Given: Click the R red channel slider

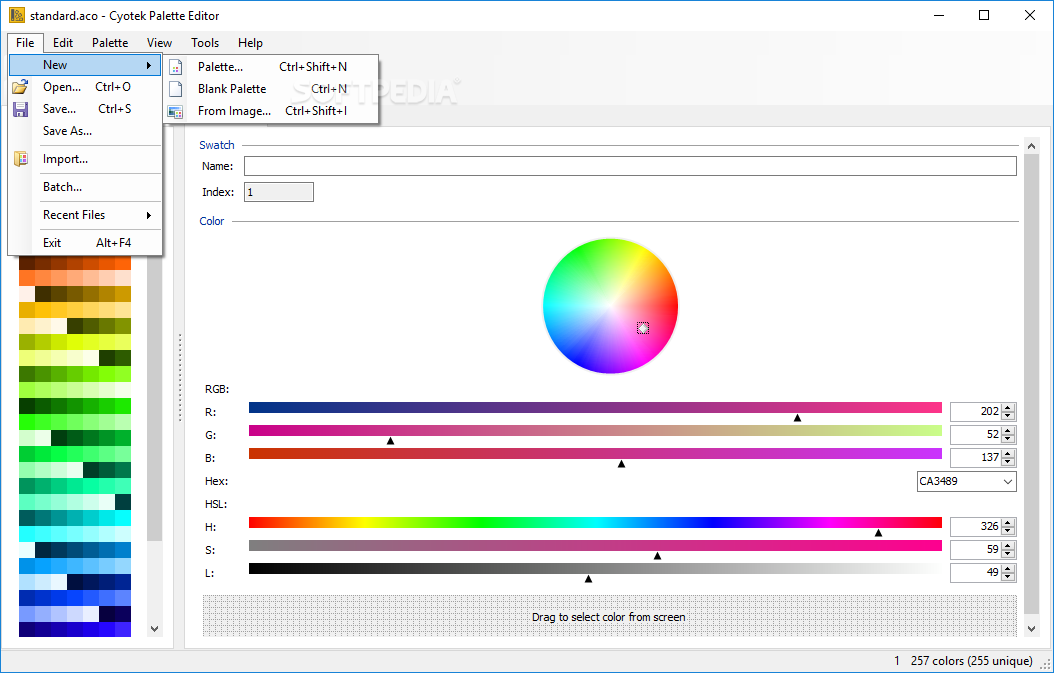Looking at the screenshot, I should click(595, 407).
